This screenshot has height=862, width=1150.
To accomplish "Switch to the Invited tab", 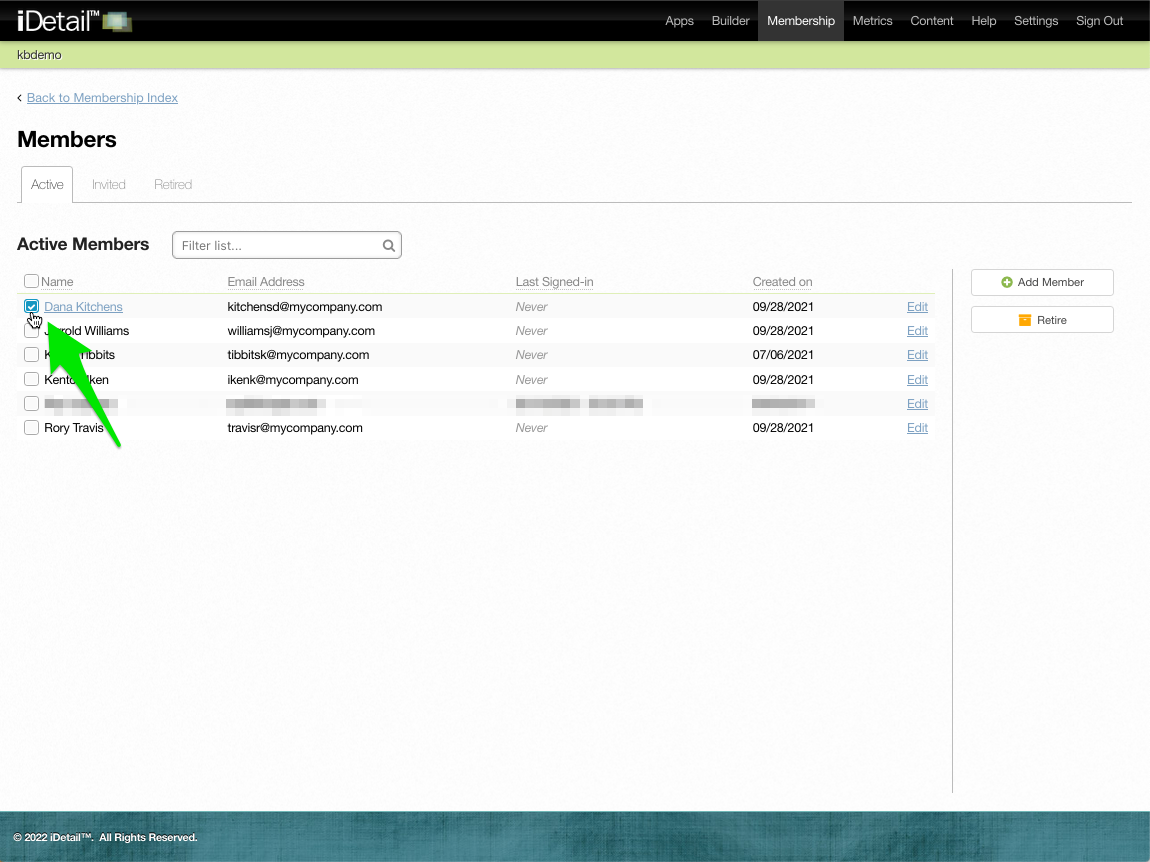I will pyautogui.click(x=109, y=185).
